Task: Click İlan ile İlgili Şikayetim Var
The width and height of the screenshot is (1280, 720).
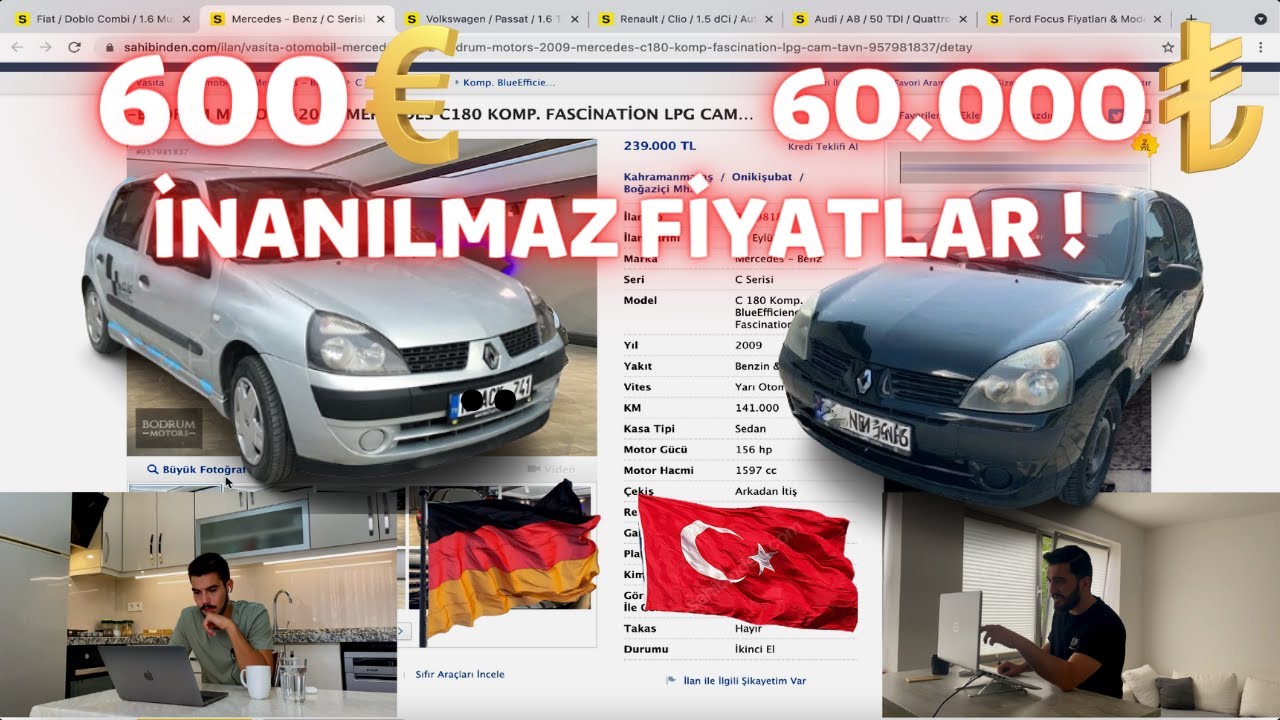Action: [x=744, y=681]
